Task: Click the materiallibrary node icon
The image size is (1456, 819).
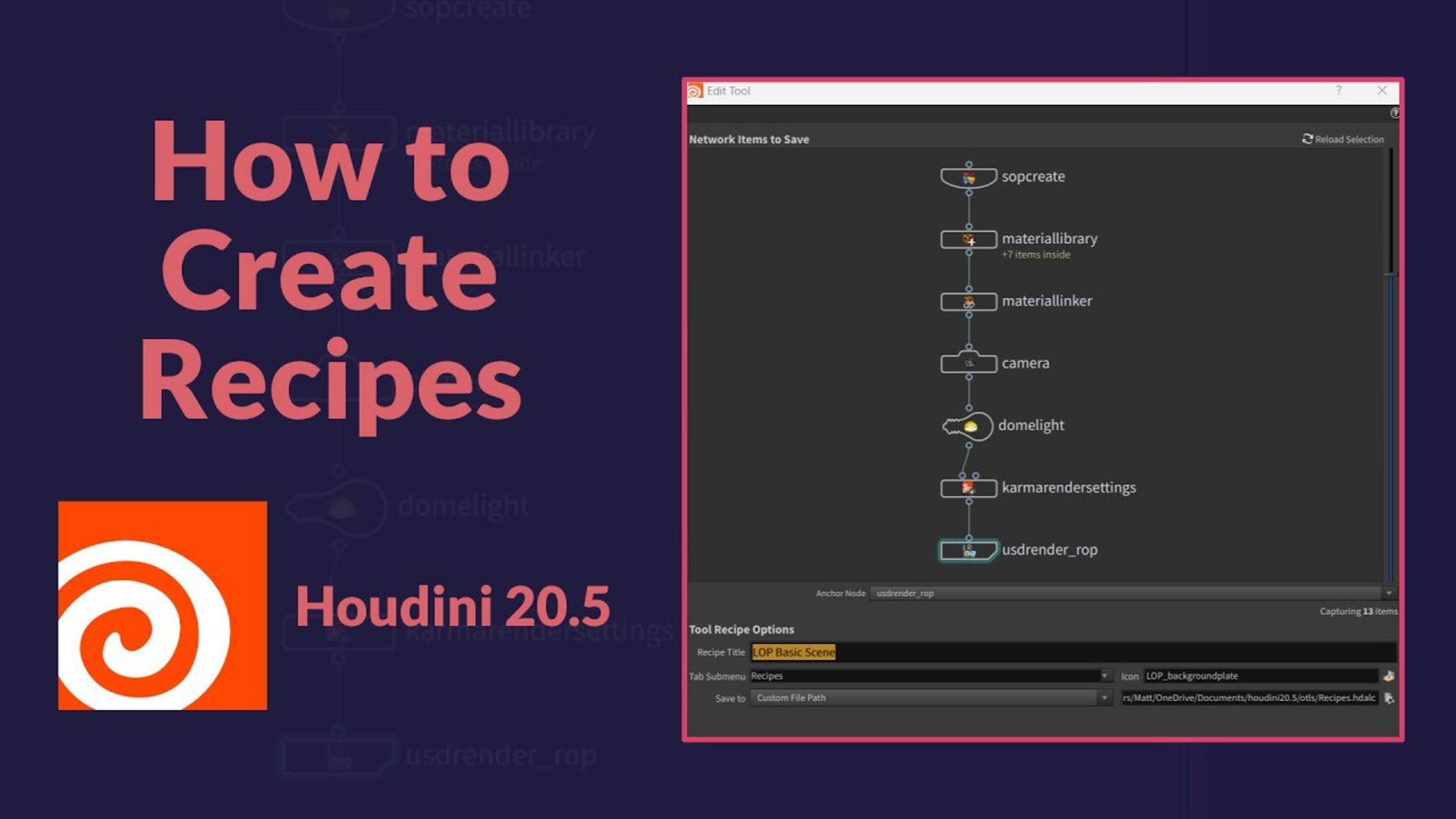Action: [967, 238]
